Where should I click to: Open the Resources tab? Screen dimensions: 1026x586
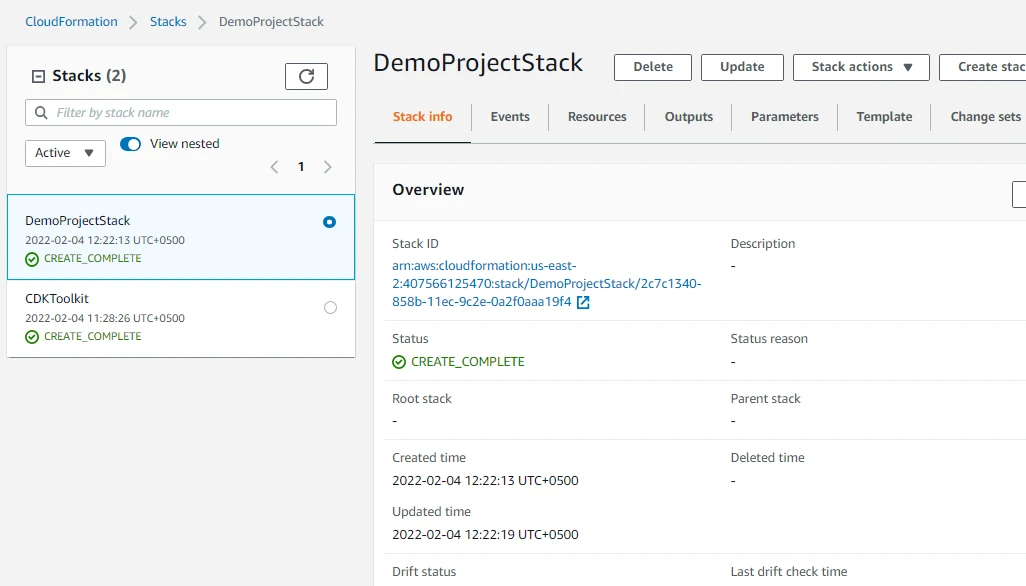597,117
